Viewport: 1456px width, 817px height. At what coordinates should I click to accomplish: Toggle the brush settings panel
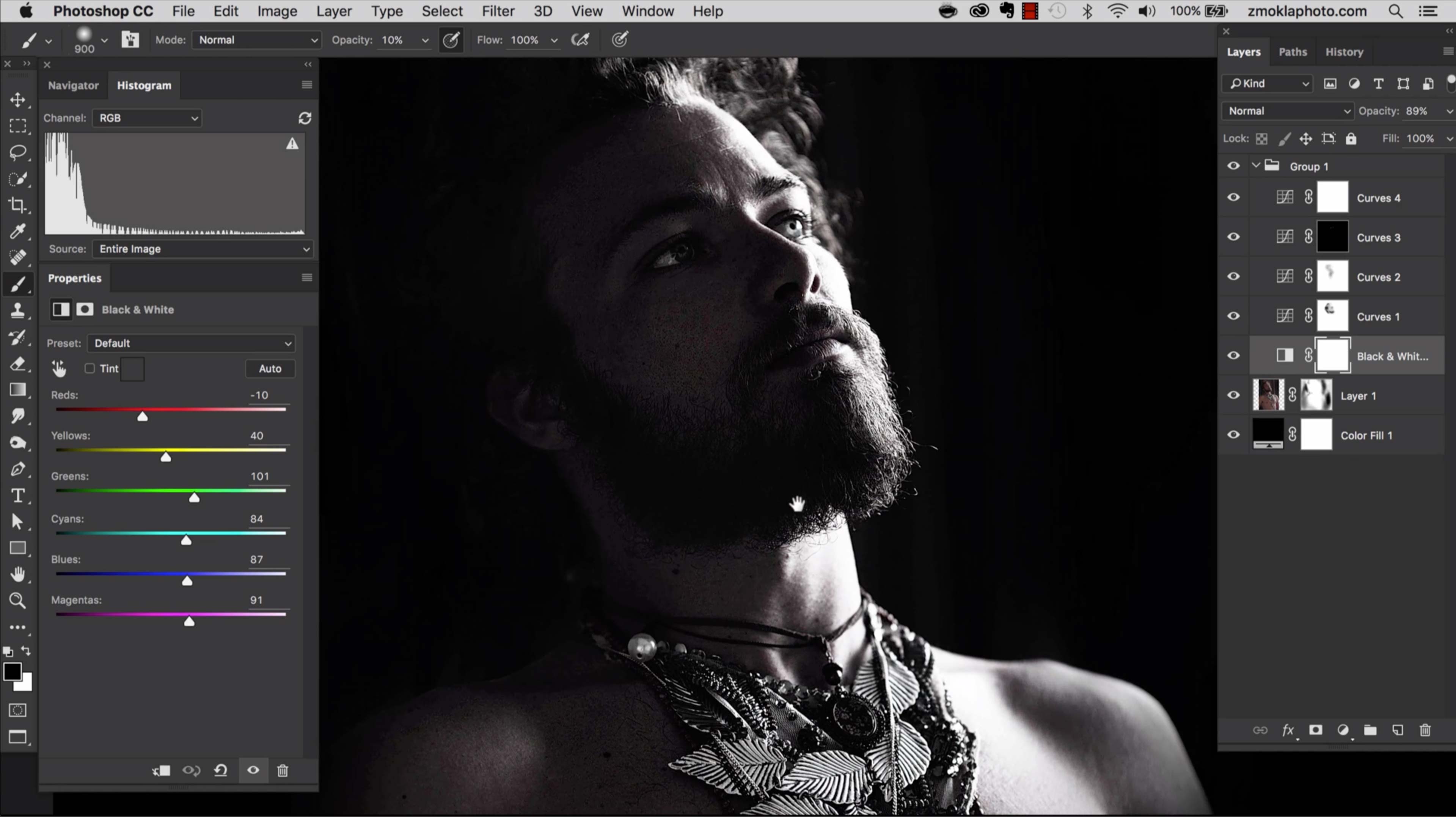pos(130,39)
